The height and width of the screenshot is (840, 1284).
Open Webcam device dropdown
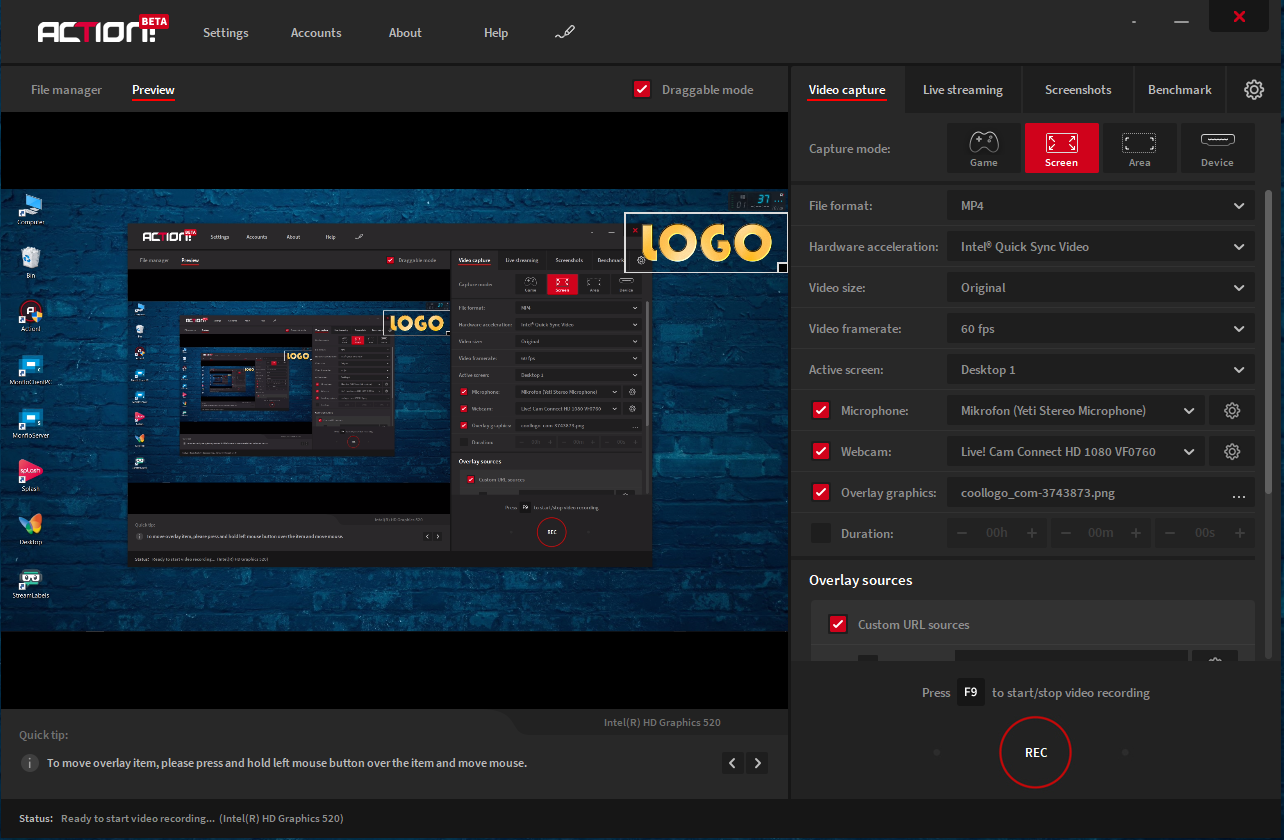click(x=1075, y=451)
